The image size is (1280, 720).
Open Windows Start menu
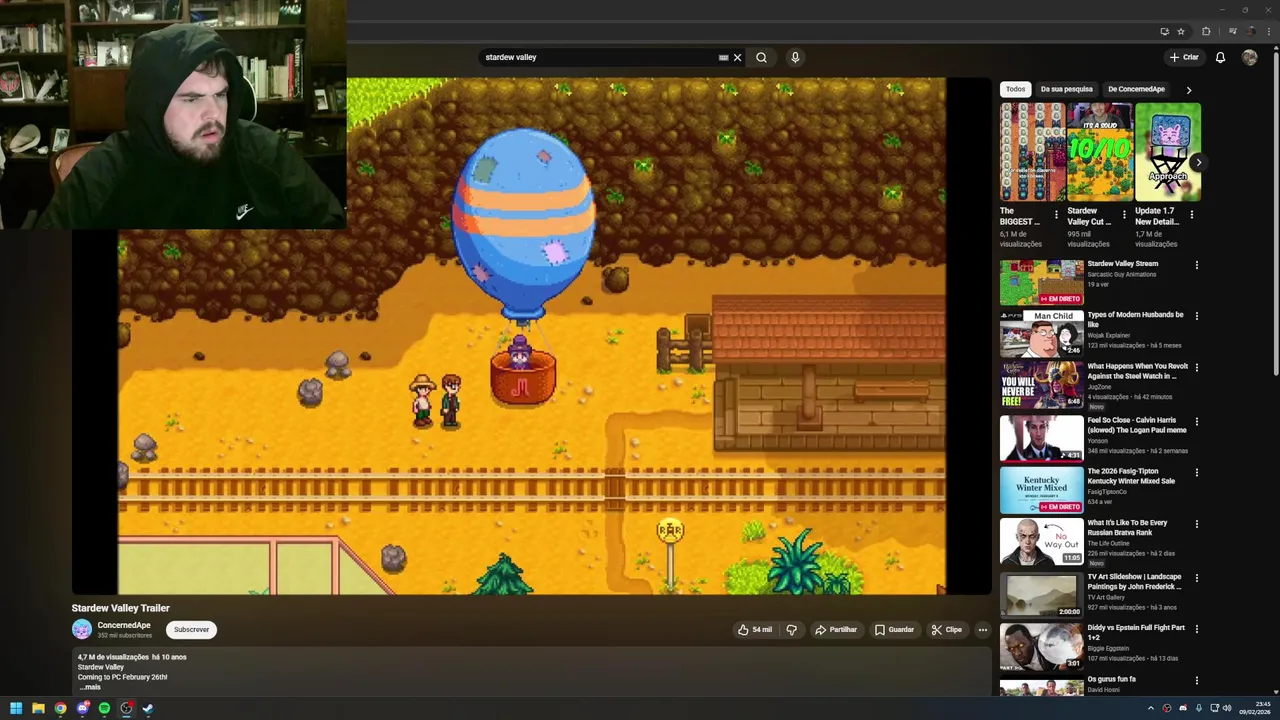(16, 708)
